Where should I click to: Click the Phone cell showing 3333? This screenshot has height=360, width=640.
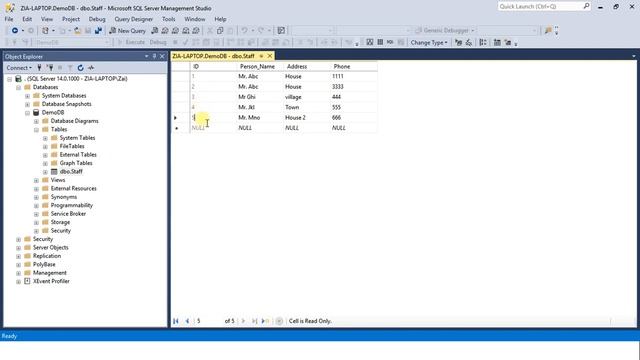coord(353,87)
